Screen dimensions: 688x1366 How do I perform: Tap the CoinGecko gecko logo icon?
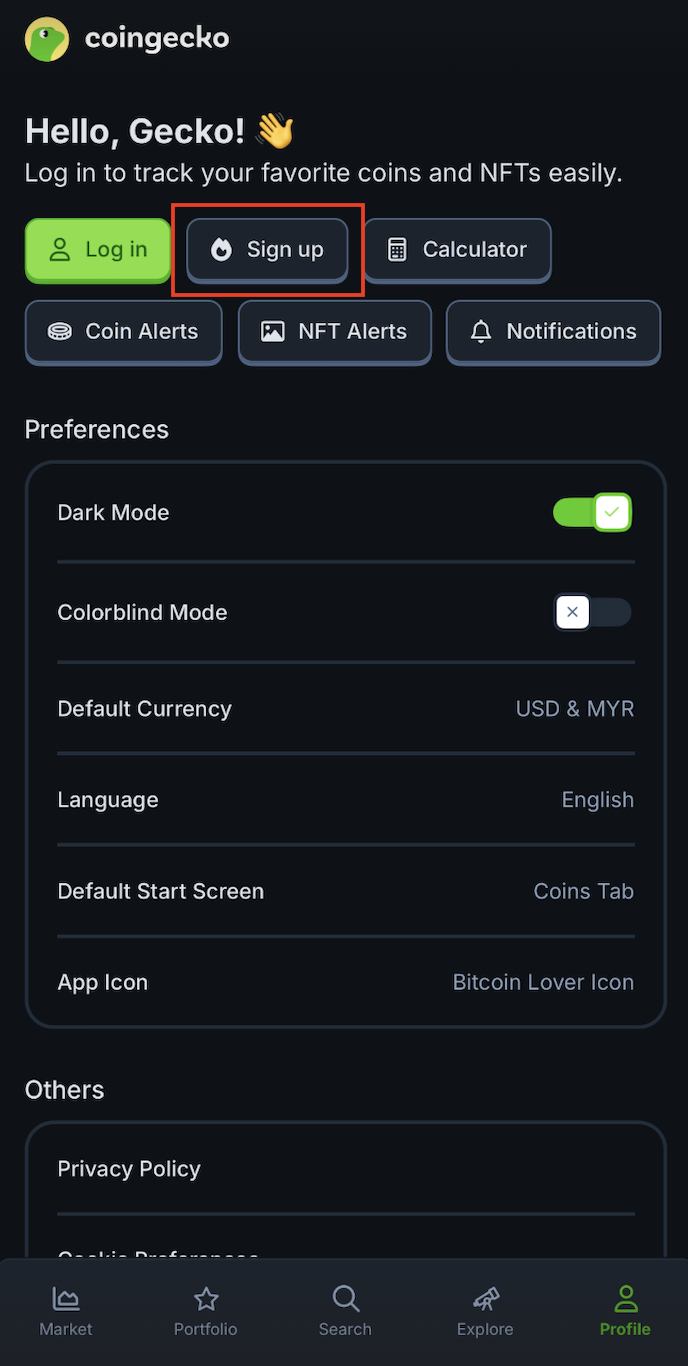46,39
